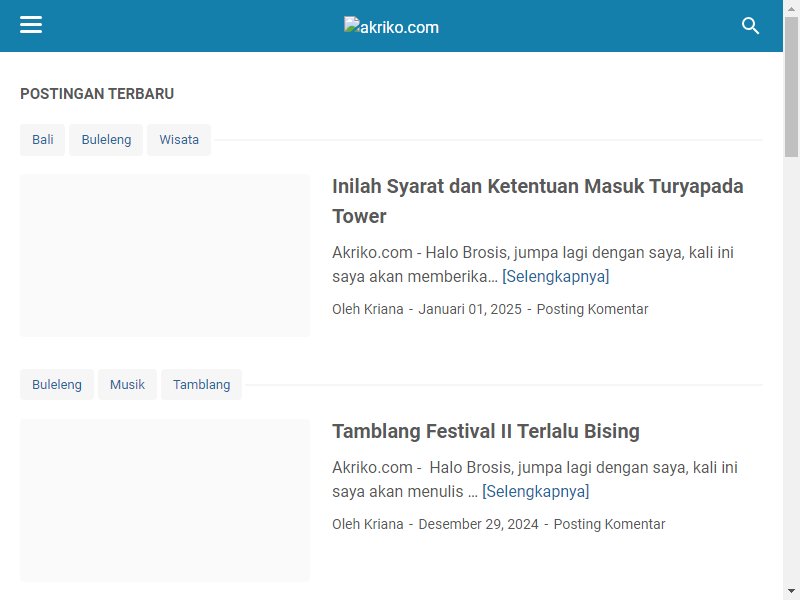Click the akriko.com logo image

pyautogui.click(x=391, y=26)
